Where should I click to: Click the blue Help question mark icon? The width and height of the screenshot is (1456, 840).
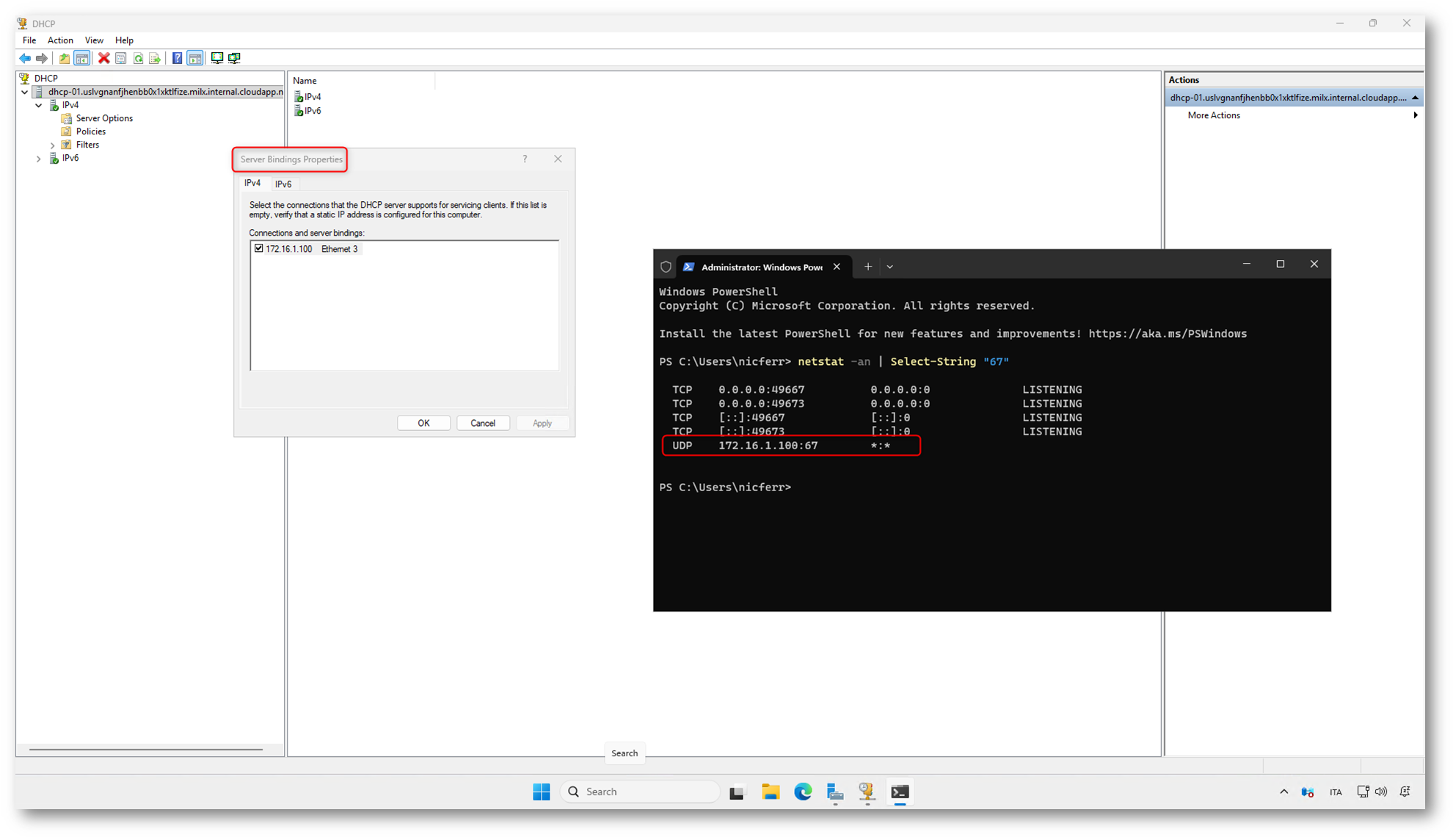click(177, 58)
